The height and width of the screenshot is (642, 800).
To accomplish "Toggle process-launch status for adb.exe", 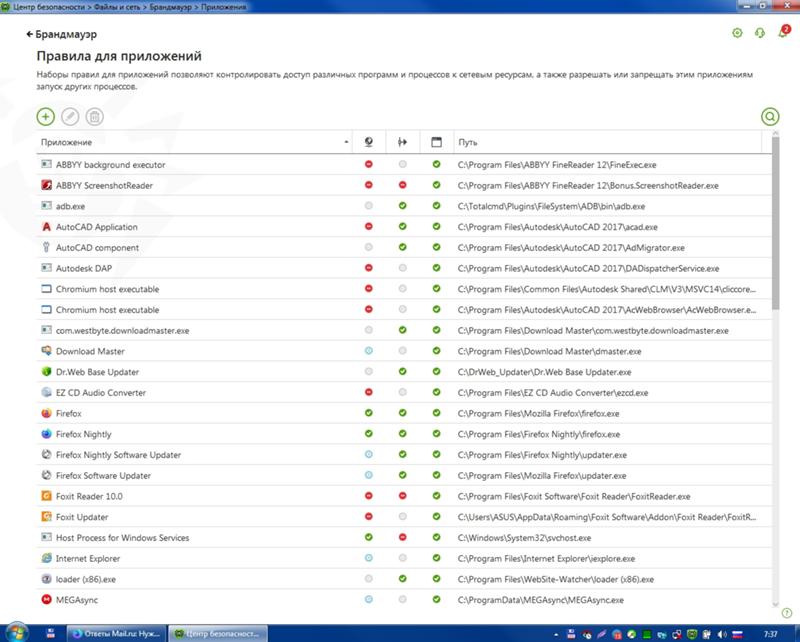I will pyautogui.click(x=403, y=206).
